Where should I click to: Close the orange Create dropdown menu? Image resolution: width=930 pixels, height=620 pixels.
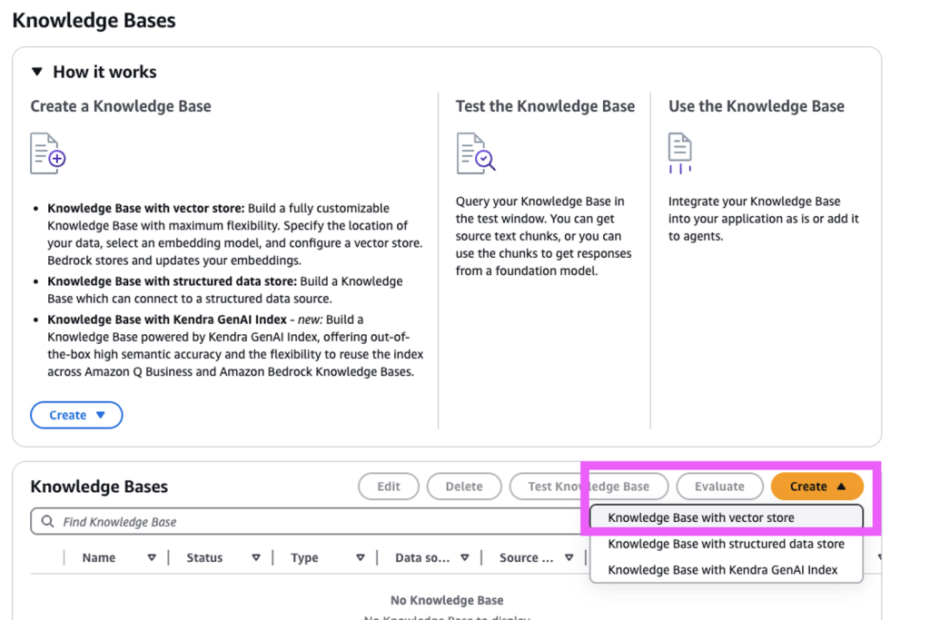817,487
